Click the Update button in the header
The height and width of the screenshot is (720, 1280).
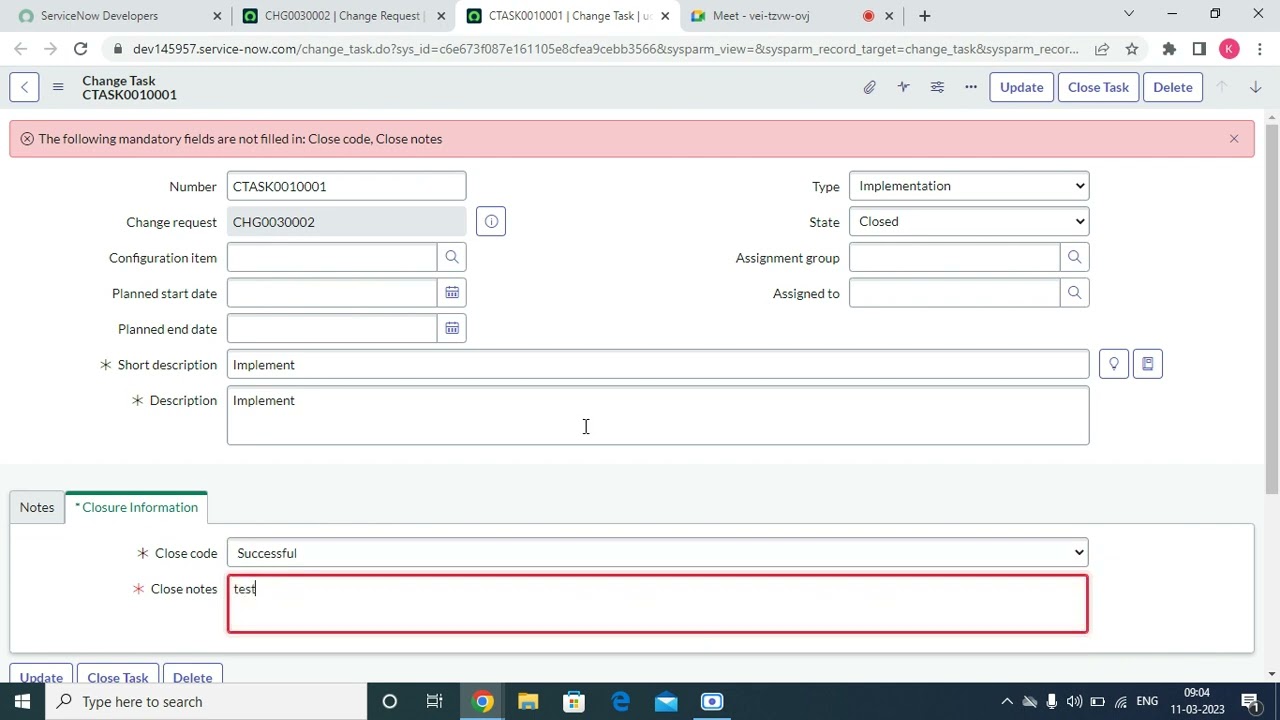(1021, 87)
